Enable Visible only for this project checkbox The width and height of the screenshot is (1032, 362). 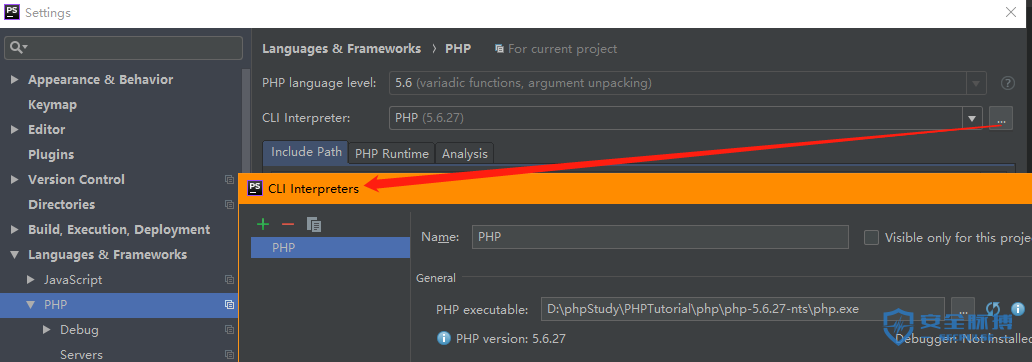coord(871,238)
